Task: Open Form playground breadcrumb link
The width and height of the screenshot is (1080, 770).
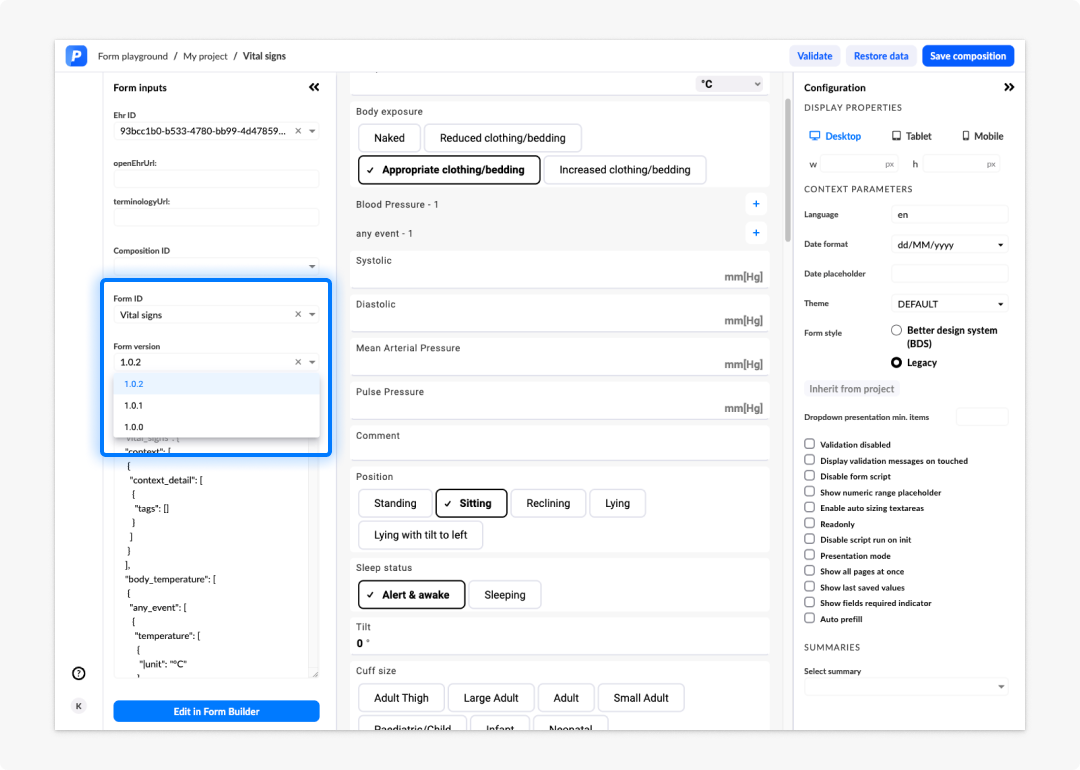Action: (x=132, y=56)
